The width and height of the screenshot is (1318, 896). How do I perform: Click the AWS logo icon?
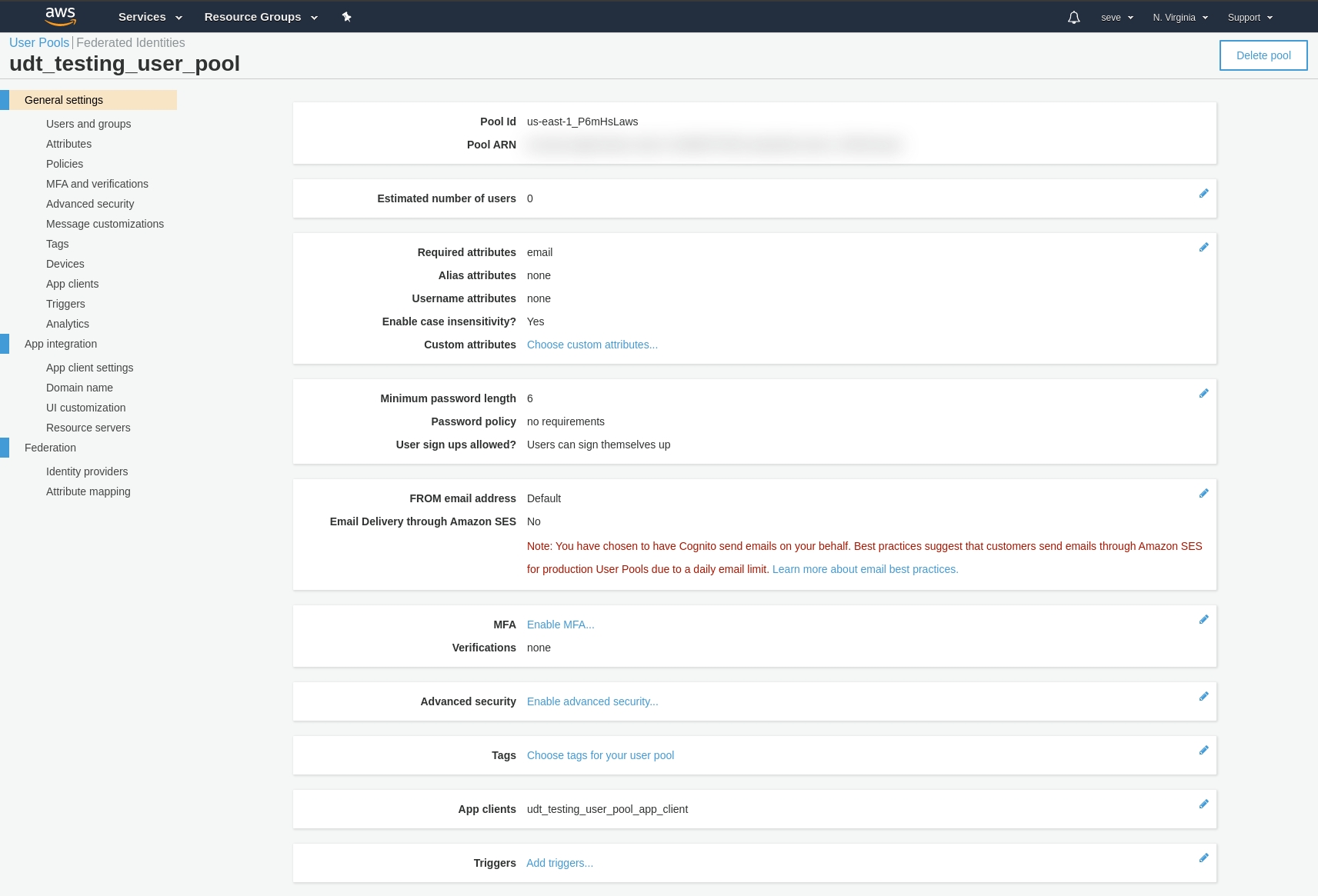61,16
